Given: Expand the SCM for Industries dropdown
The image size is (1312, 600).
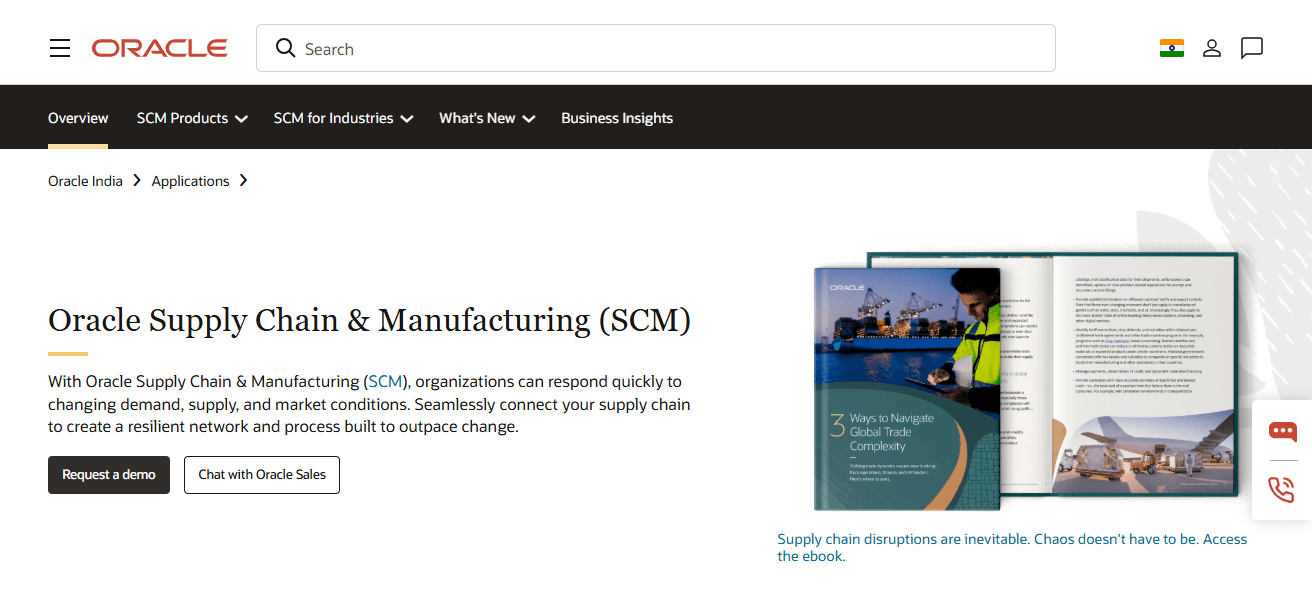Looking at the screenshot, I should [x=343, y=118].
